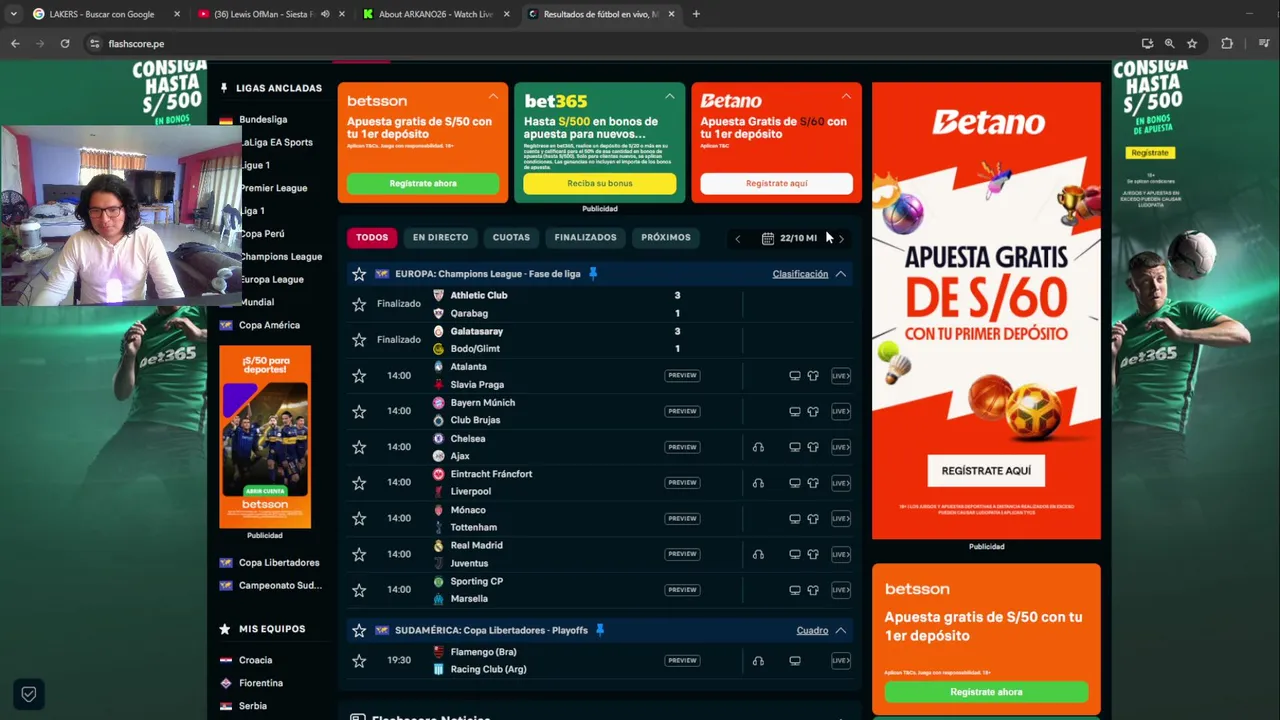Star the Atalanta vs Slavia Praga match
Viewport: 1280px width, 720px height.
pyautogui.click(x=359, y=376)
